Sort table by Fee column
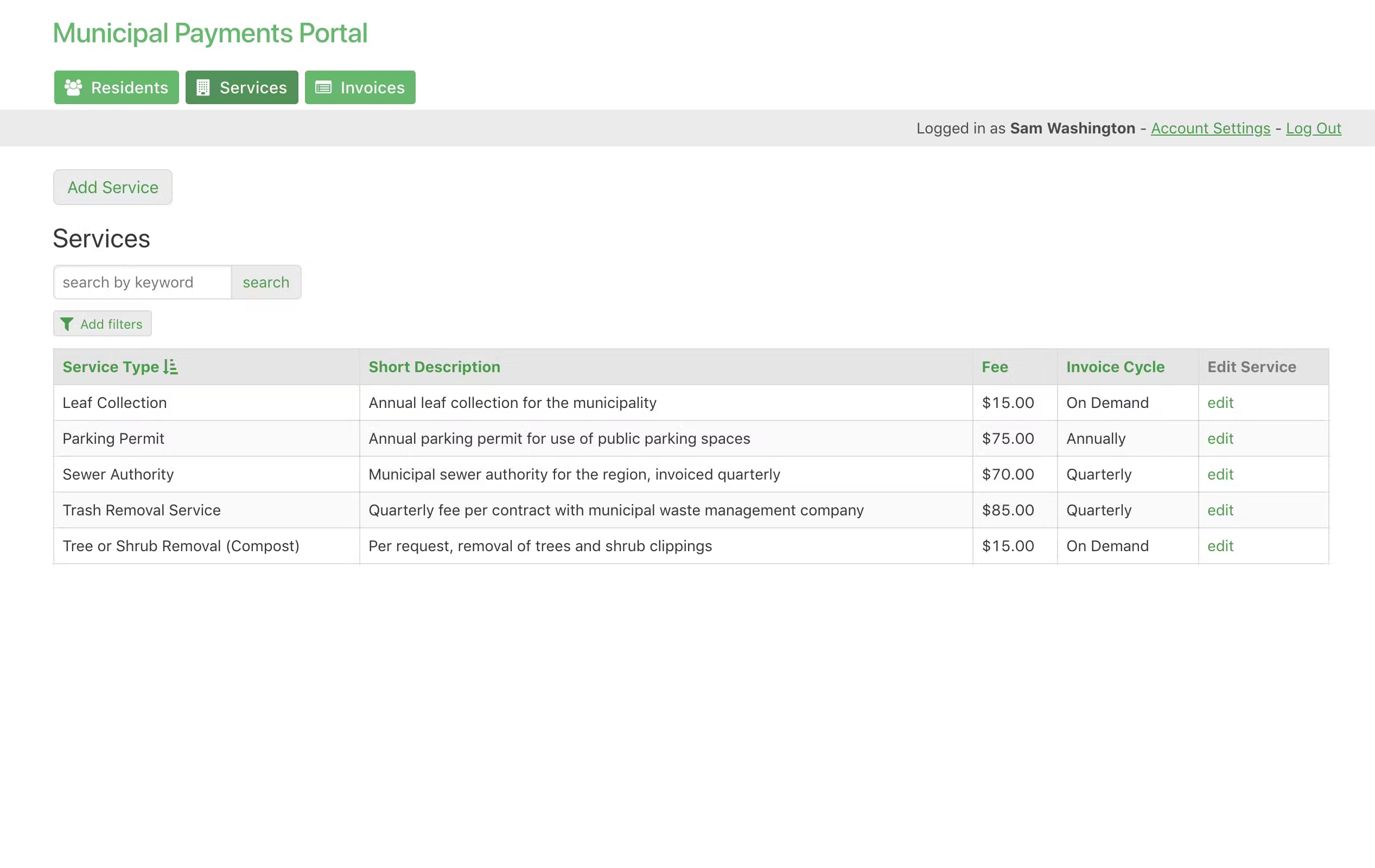This screenshot has height=868, width=1375. [x=995, y=367]
